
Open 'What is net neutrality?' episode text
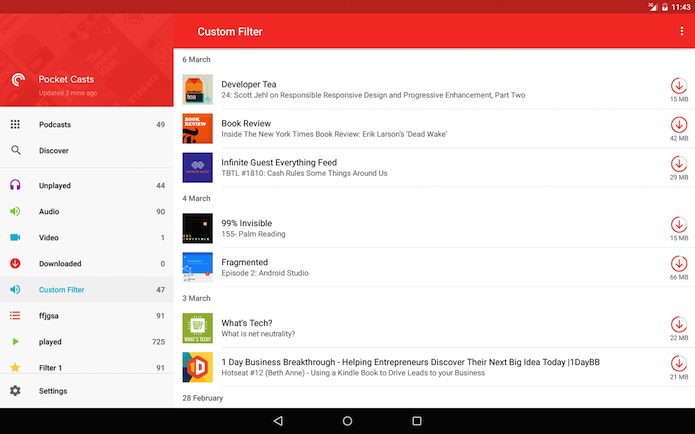(x=258, y=334)
